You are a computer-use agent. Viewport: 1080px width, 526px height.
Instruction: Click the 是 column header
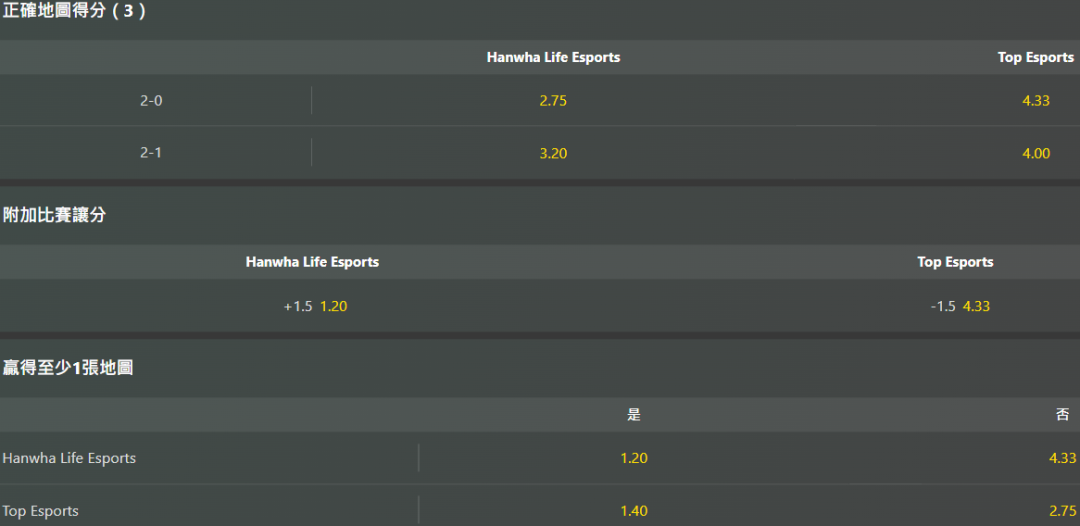tap(634, 415)
